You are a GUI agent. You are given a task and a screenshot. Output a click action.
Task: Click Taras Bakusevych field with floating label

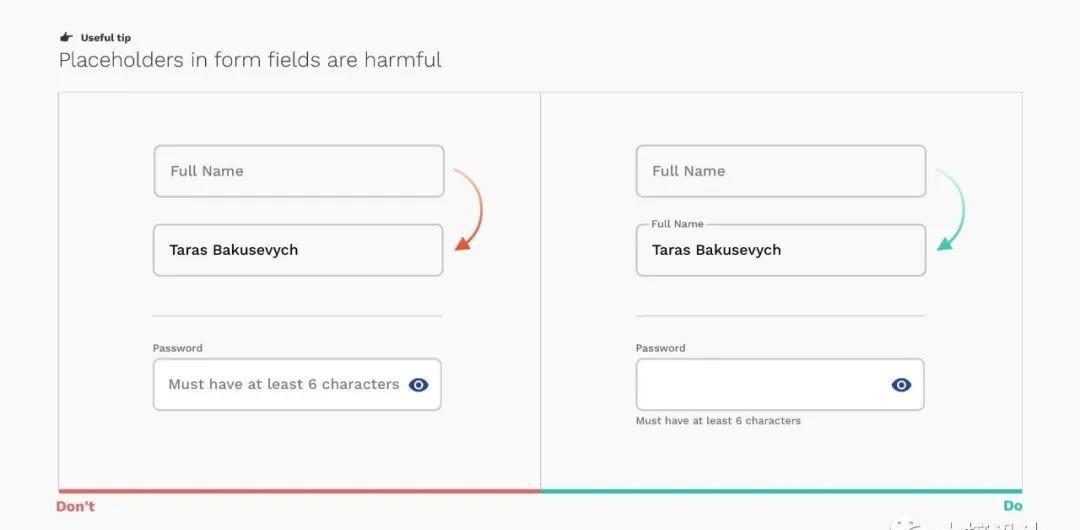(x=781, y=250)
